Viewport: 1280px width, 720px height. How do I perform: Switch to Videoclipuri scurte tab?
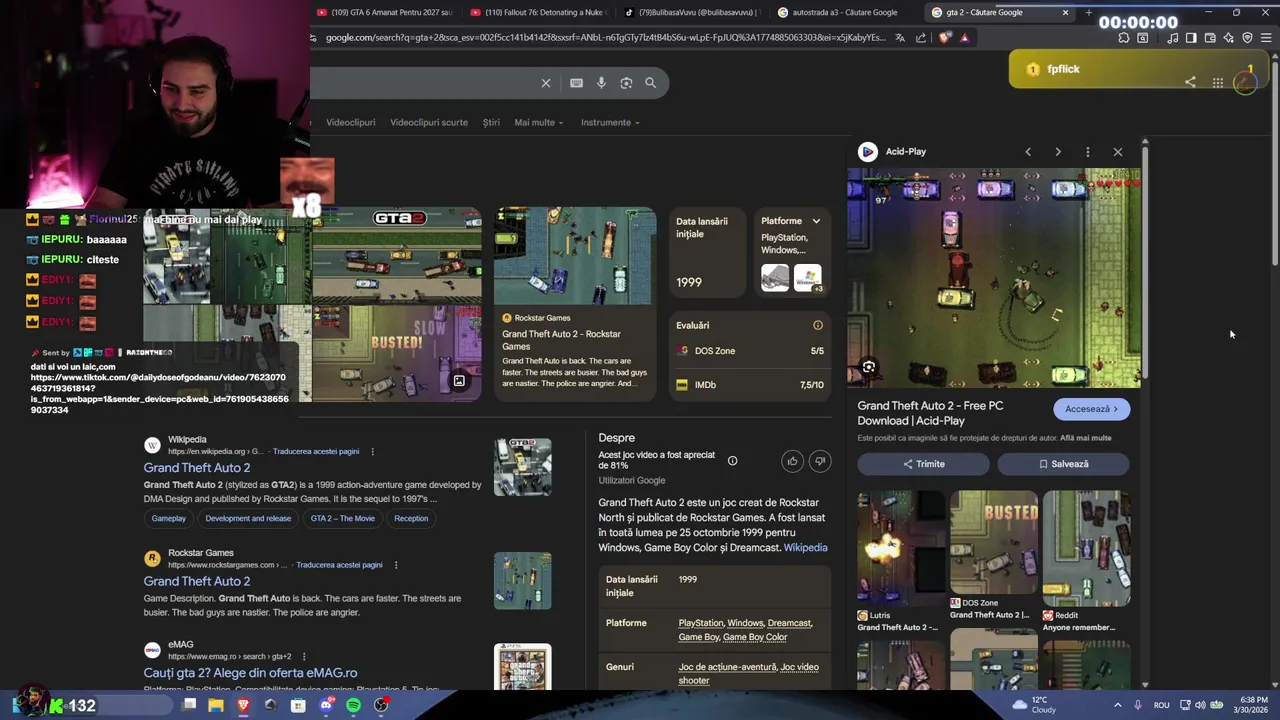coord(429,122)
